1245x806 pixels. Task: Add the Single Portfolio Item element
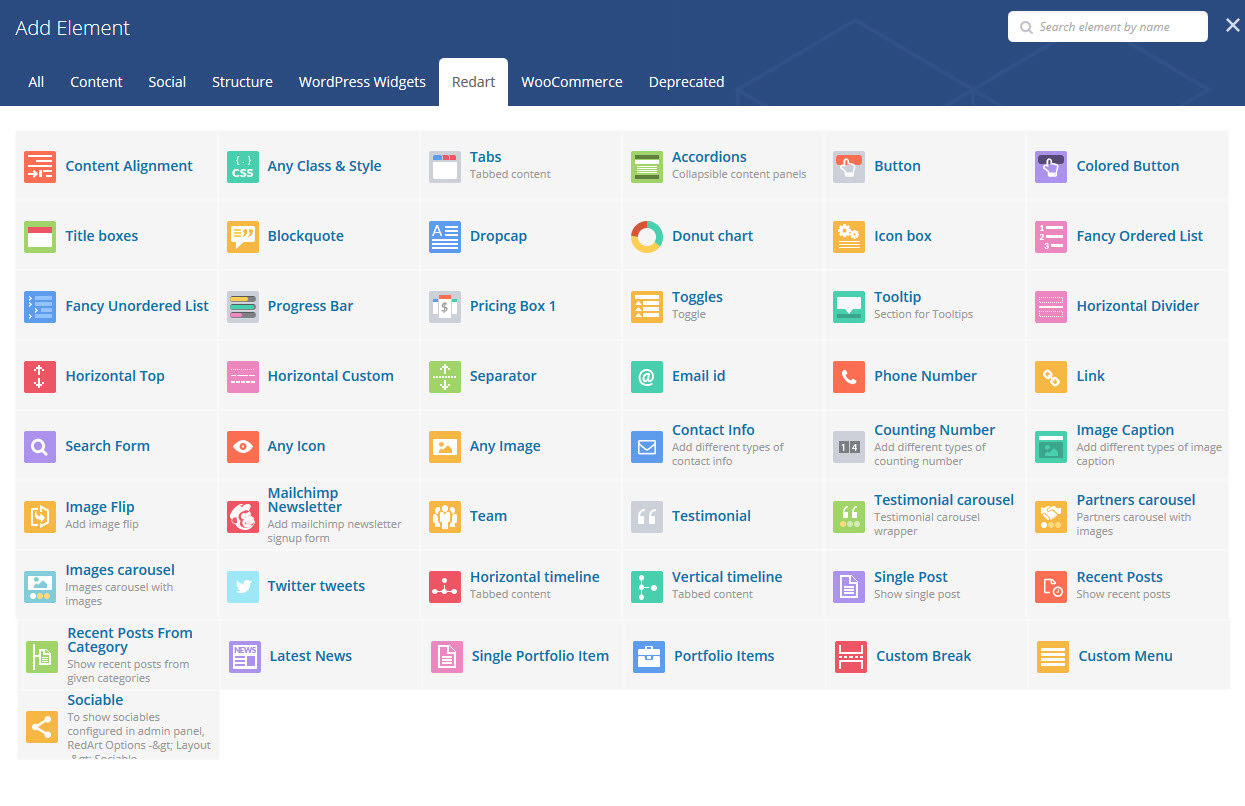[523, 657]
